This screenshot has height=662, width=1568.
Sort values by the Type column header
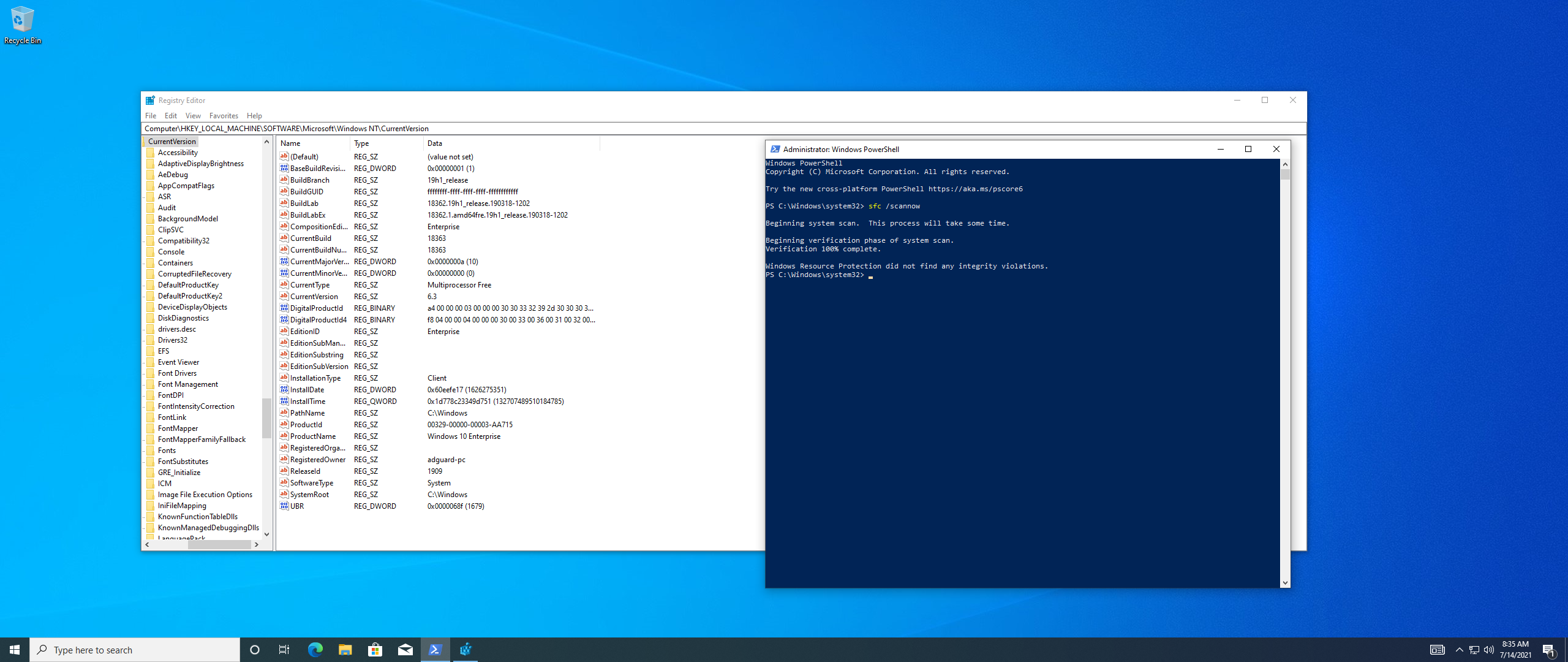[386, 143]
